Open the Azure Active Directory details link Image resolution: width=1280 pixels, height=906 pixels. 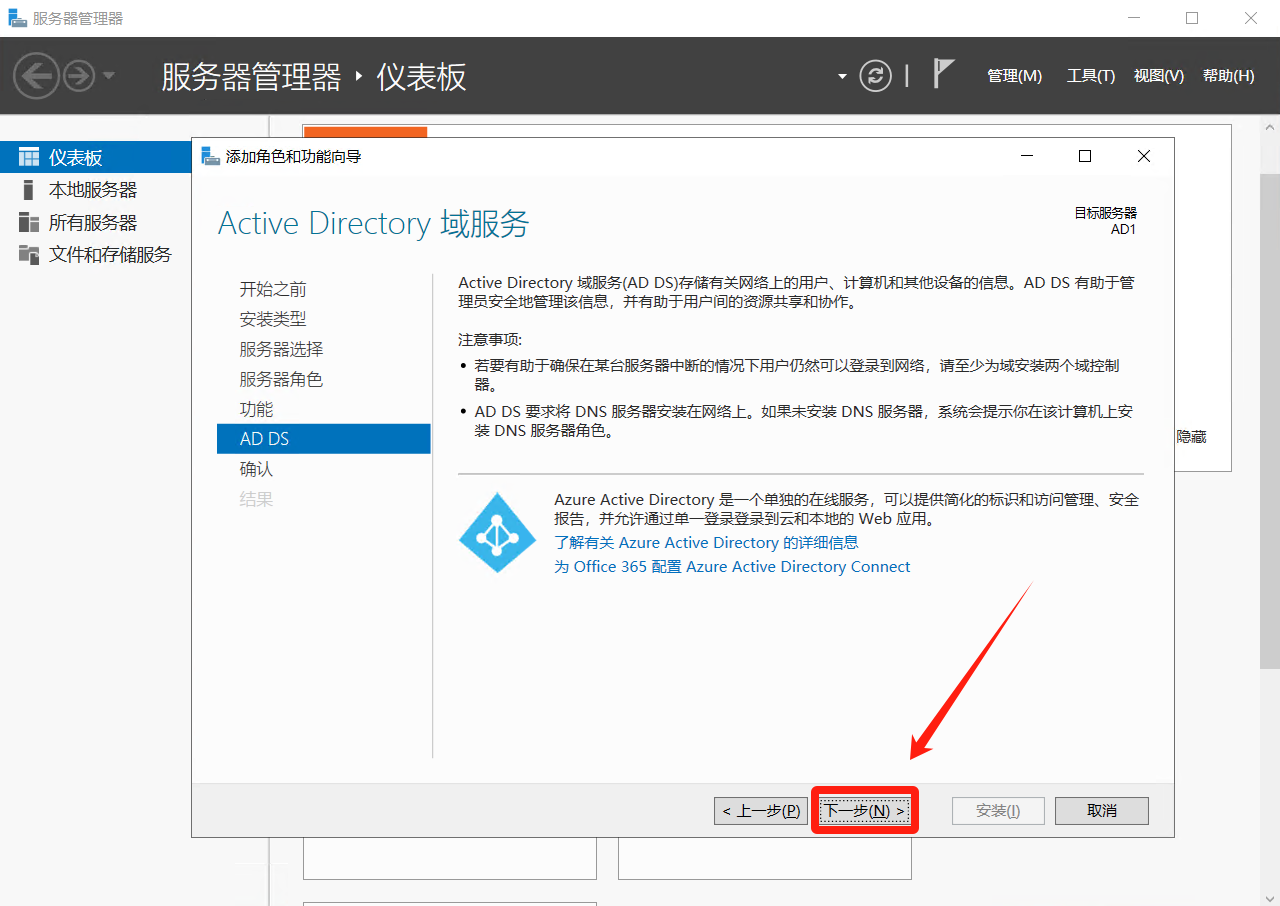click(706, 542)
